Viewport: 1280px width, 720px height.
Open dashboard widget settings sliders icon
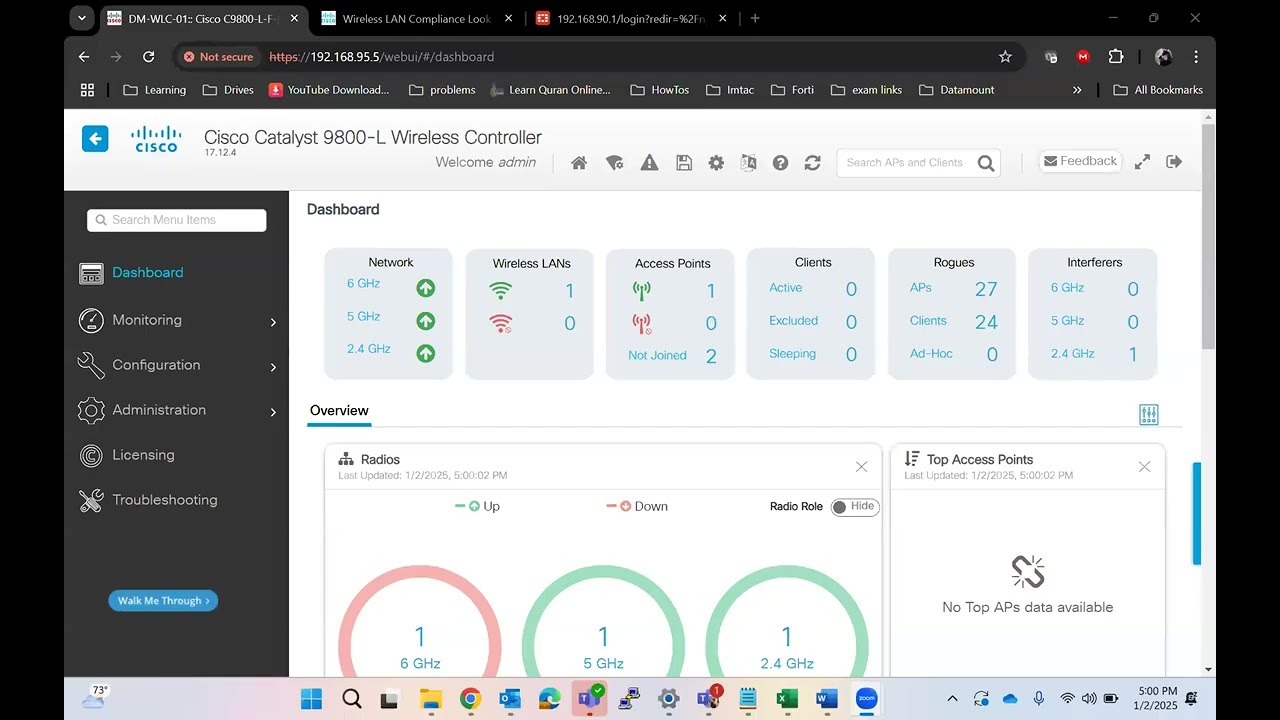[x=1149, y=415]
